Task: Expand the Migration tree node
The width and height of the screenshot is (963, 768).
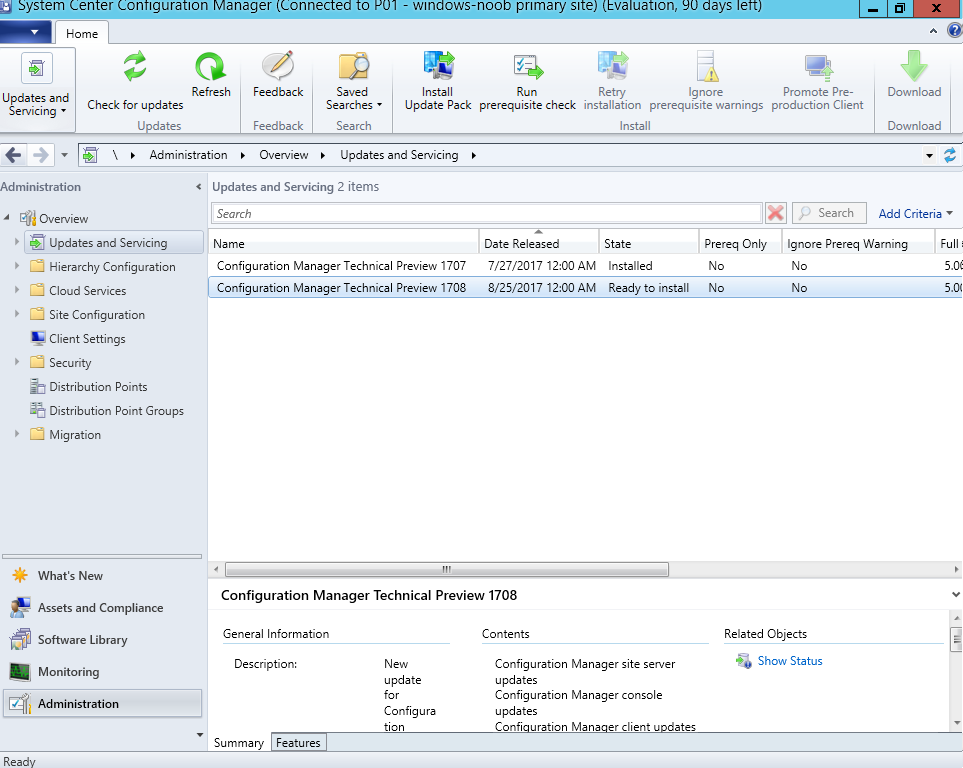Action: (17, 434)
